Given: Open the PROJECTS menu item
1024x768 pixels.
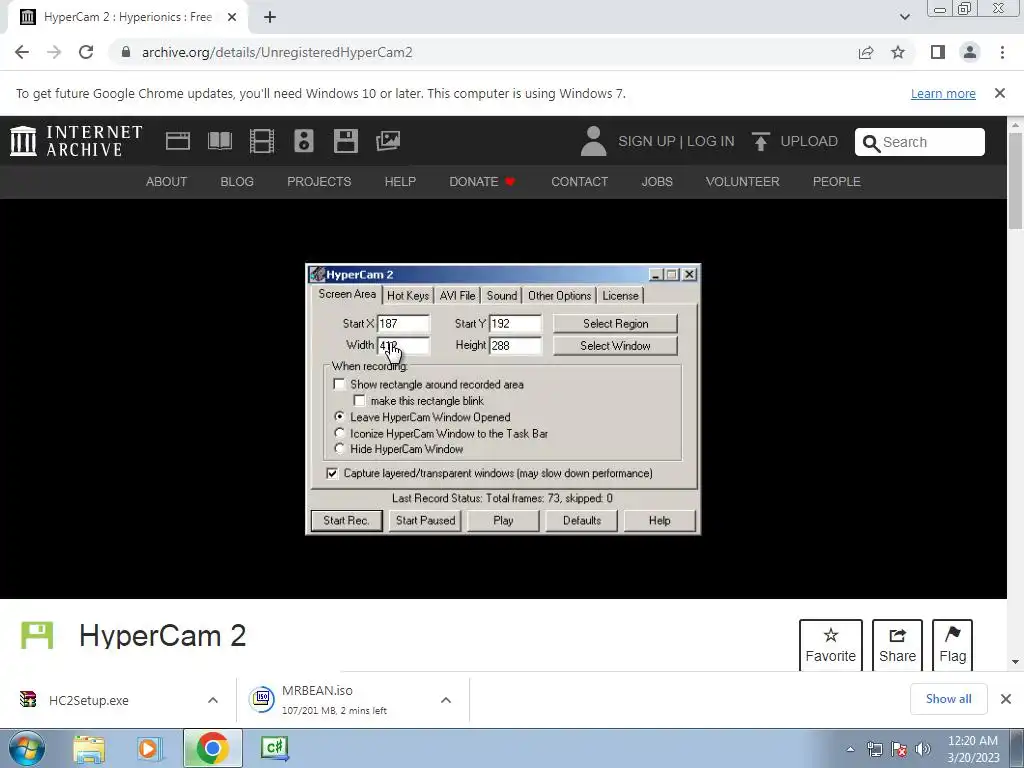Looking at the screenshot, I should (319, 182).
